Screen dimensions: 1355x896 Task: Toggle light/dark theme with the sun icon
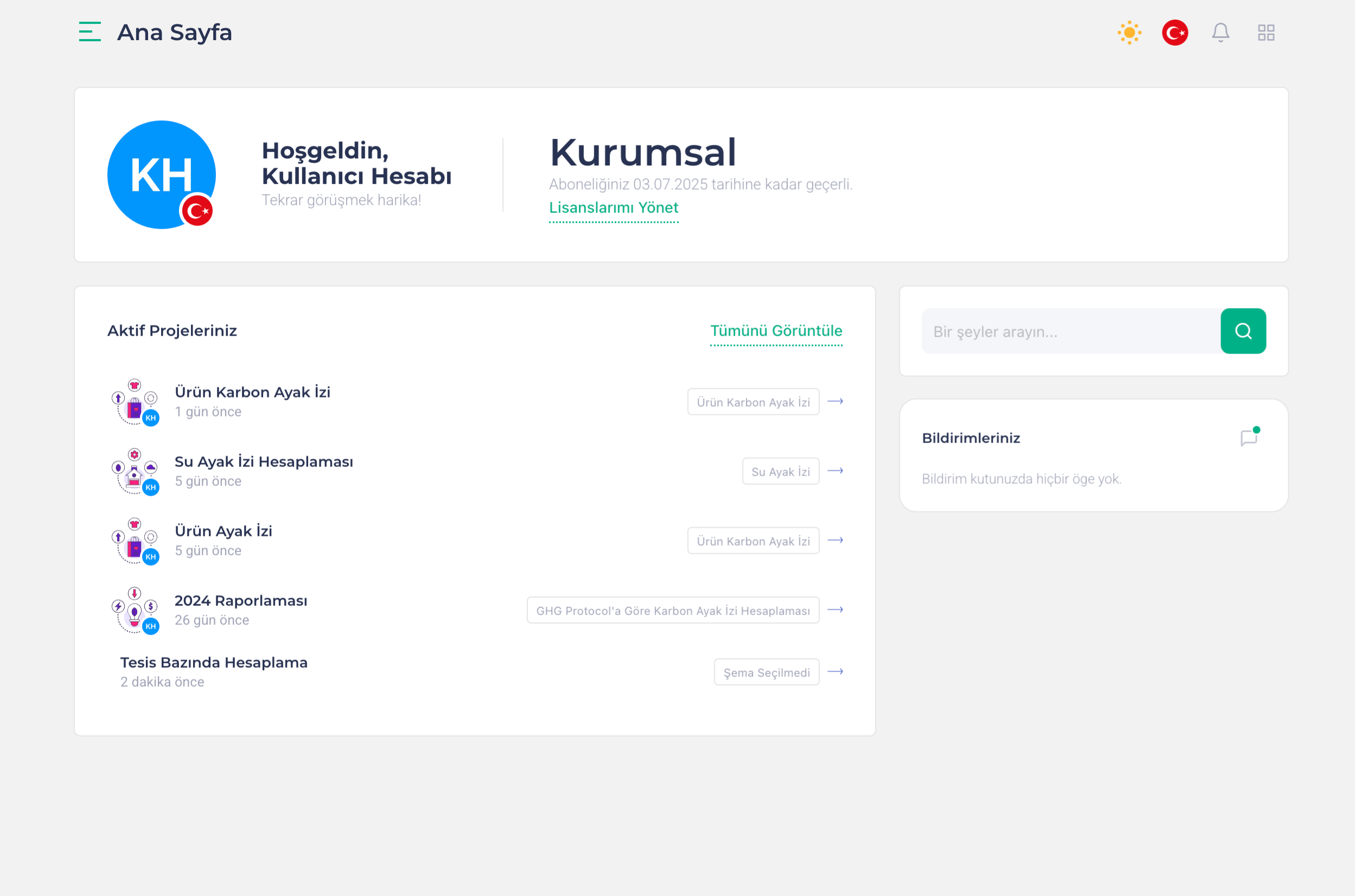1129,33
